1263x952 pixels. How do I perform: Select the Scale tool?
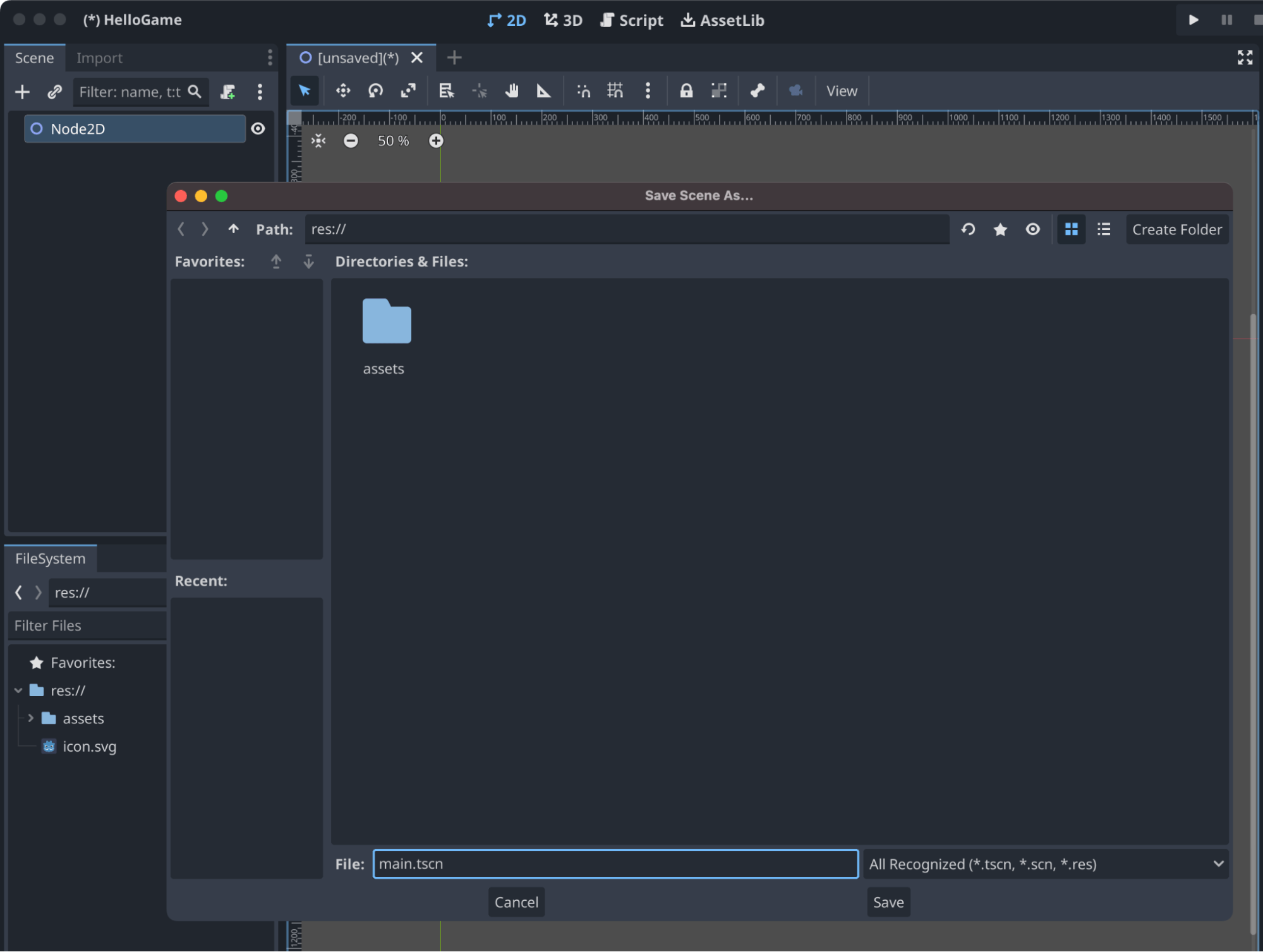(409, 90)
